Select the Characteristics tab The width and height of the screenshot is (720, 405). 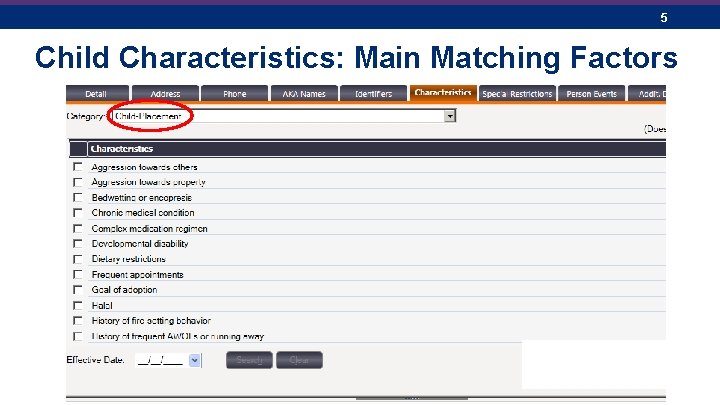(443, 93)
